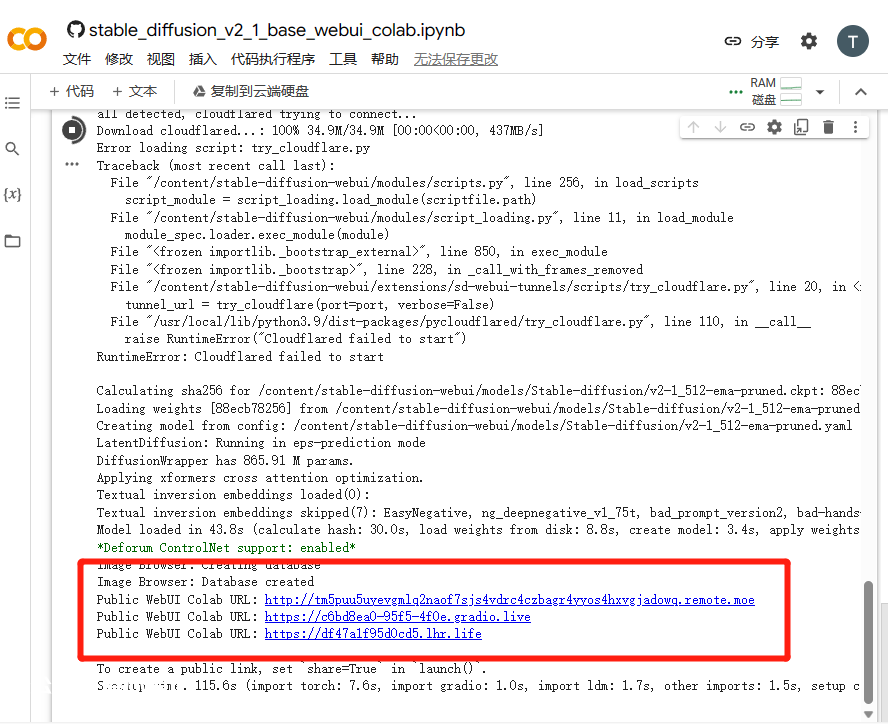Click 'Applying xformers cross attention optimization.' line
Viewport: 888px width, 724px height.
point(260,478)
